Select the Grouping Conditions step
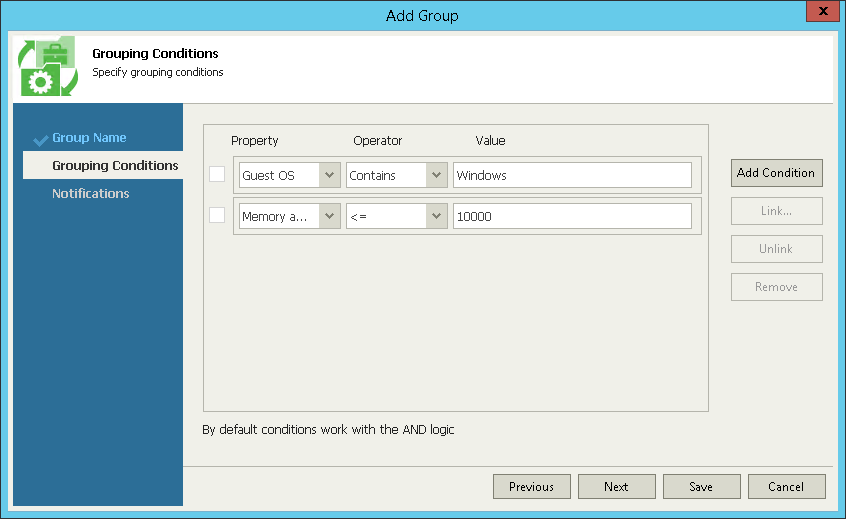Image resolution: width=846 pixels, height=519 pixels. tap(115, 166)
